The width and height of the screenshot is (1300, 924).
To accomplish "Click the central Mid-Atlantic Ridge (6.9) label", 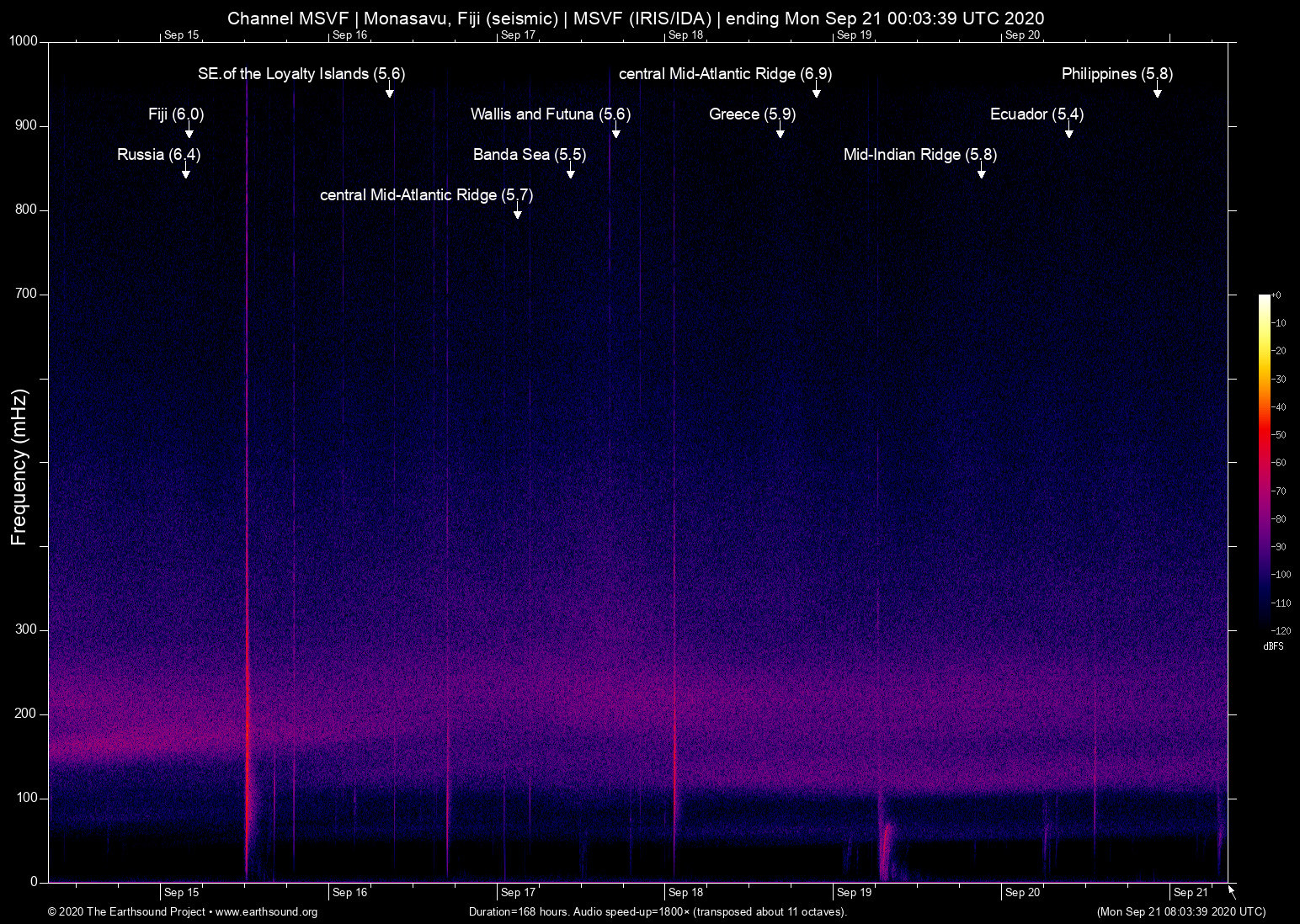I will click(x=725, y=74).
